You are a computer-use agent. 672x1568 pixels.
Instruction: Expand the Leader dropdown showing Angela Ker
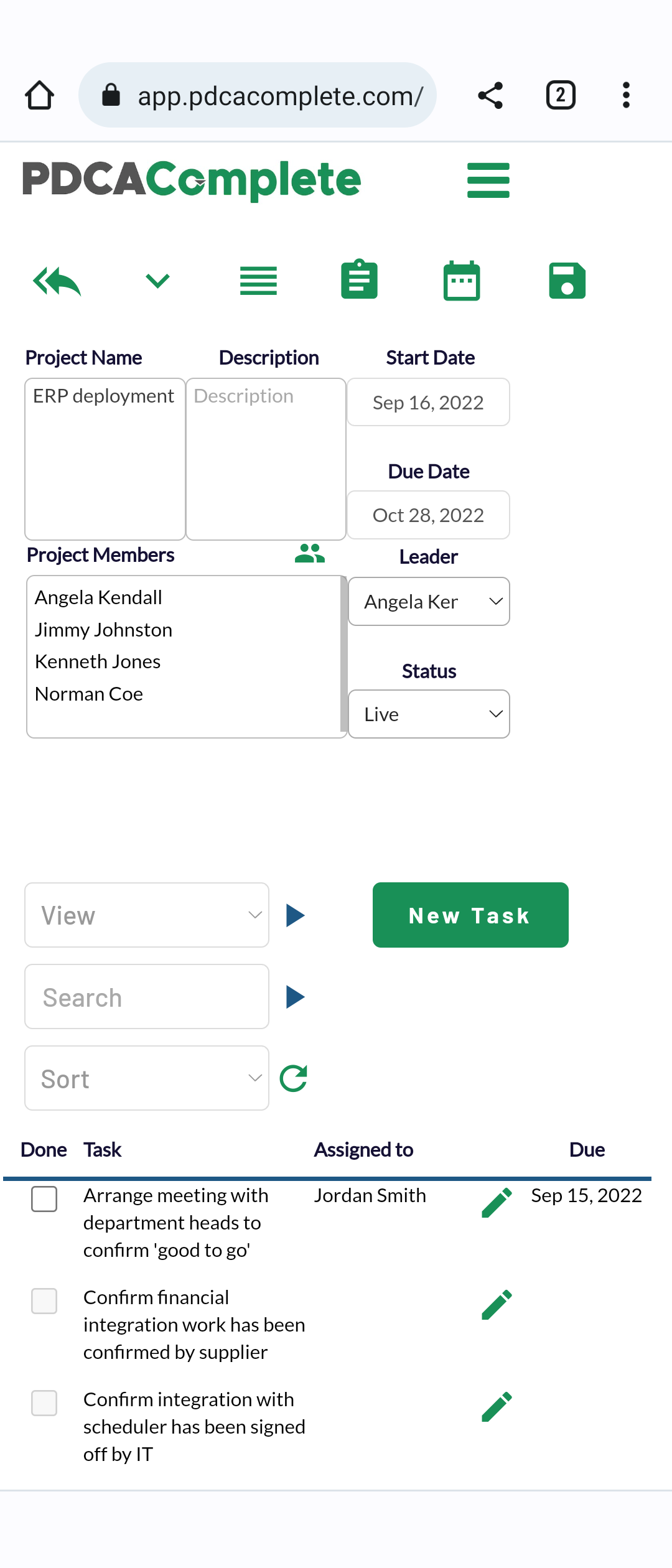click(429, 601)
